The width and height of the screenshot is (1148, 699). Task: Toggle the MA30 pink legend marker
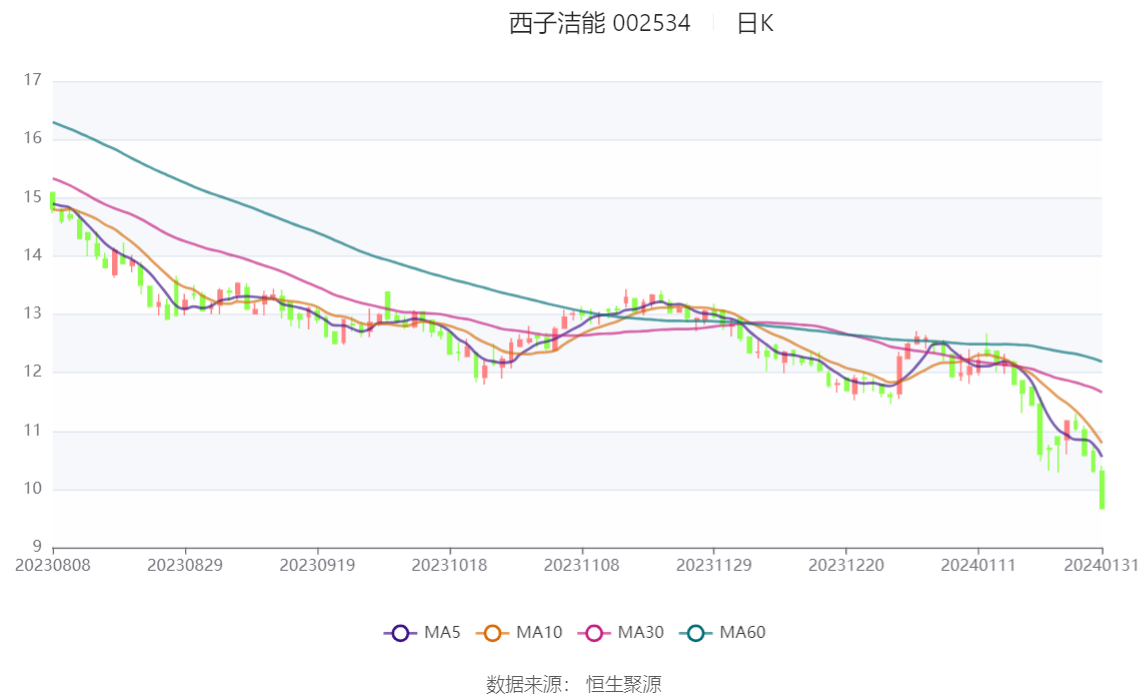(594, 633)
